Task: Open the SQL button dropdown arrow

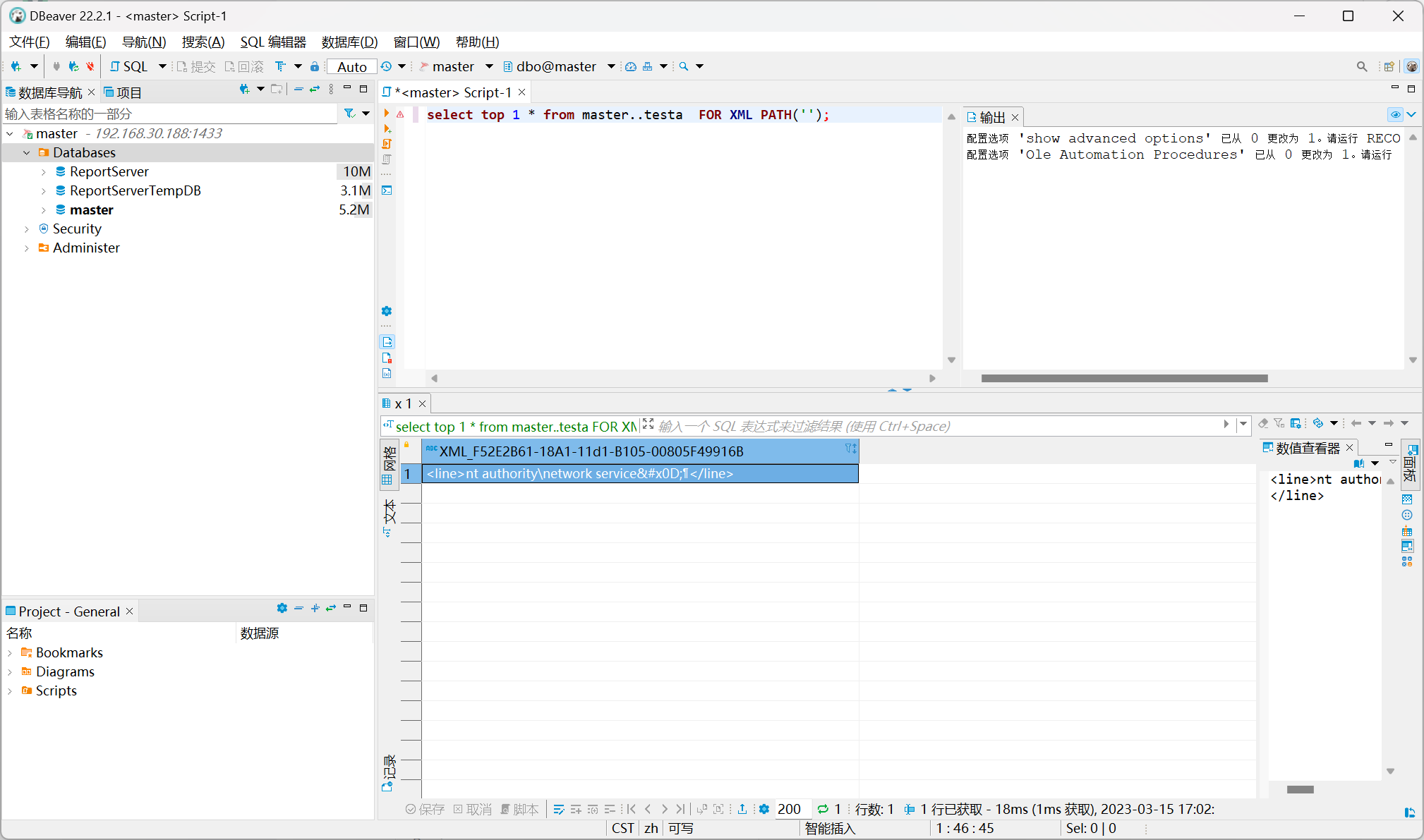Action: click(162, 66)
